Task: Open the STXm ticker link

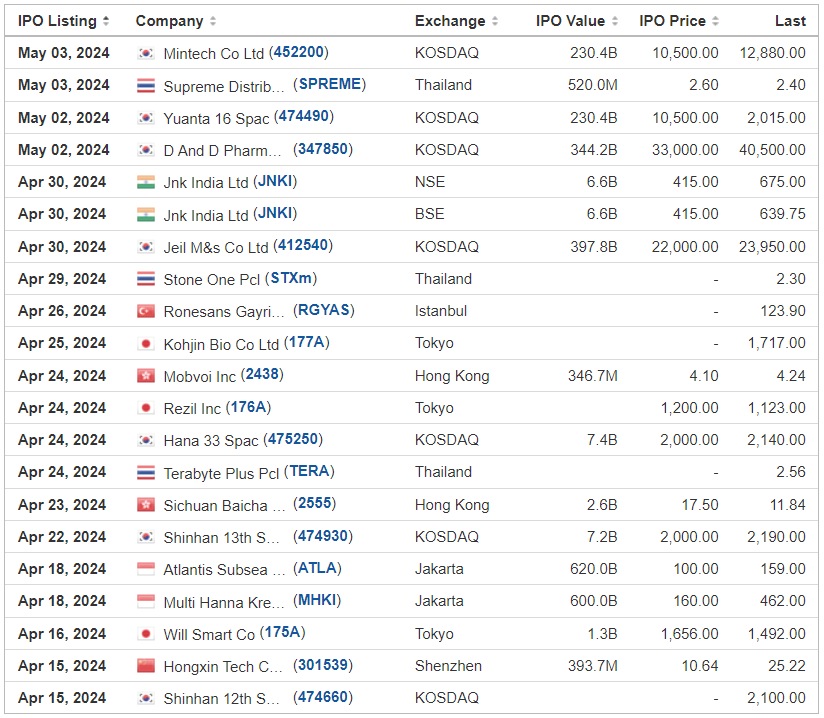Action: coord(291,278)
